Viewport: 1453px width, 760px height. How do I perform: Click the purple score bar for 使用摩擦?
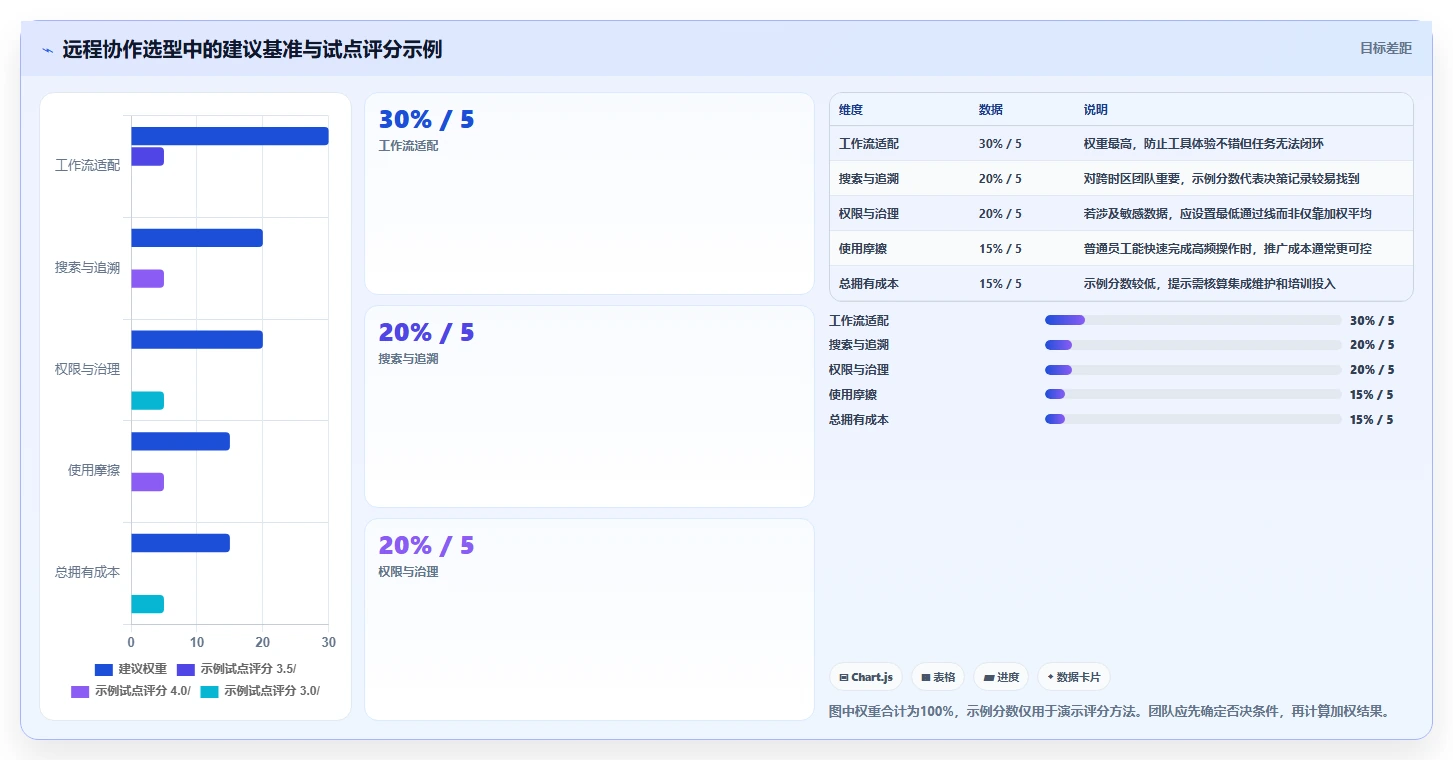(x=147, y=482)
